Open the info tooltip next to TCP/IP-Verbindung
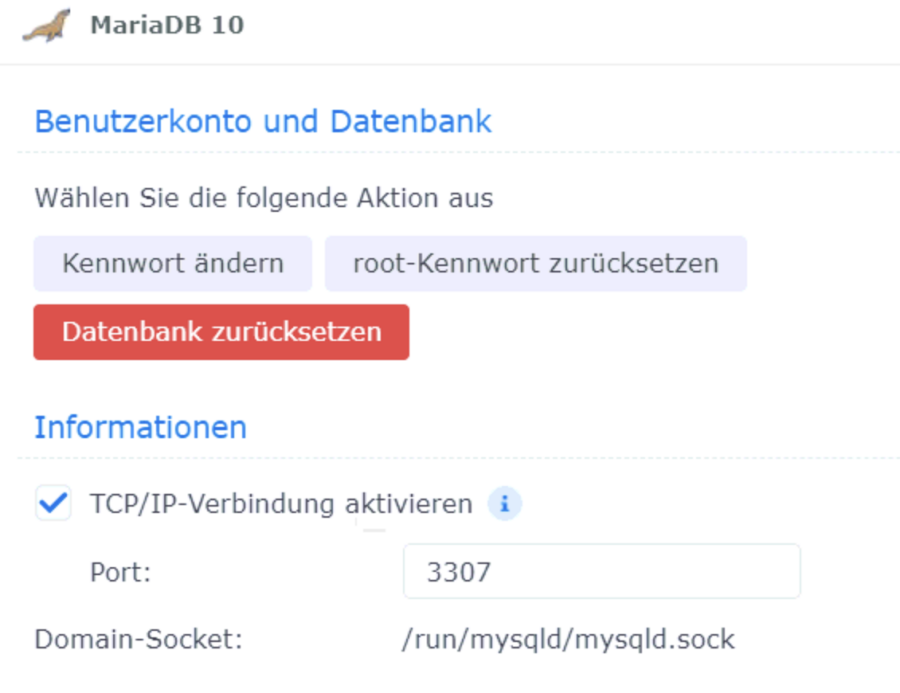900x693 pixels. tap(505, 504)
